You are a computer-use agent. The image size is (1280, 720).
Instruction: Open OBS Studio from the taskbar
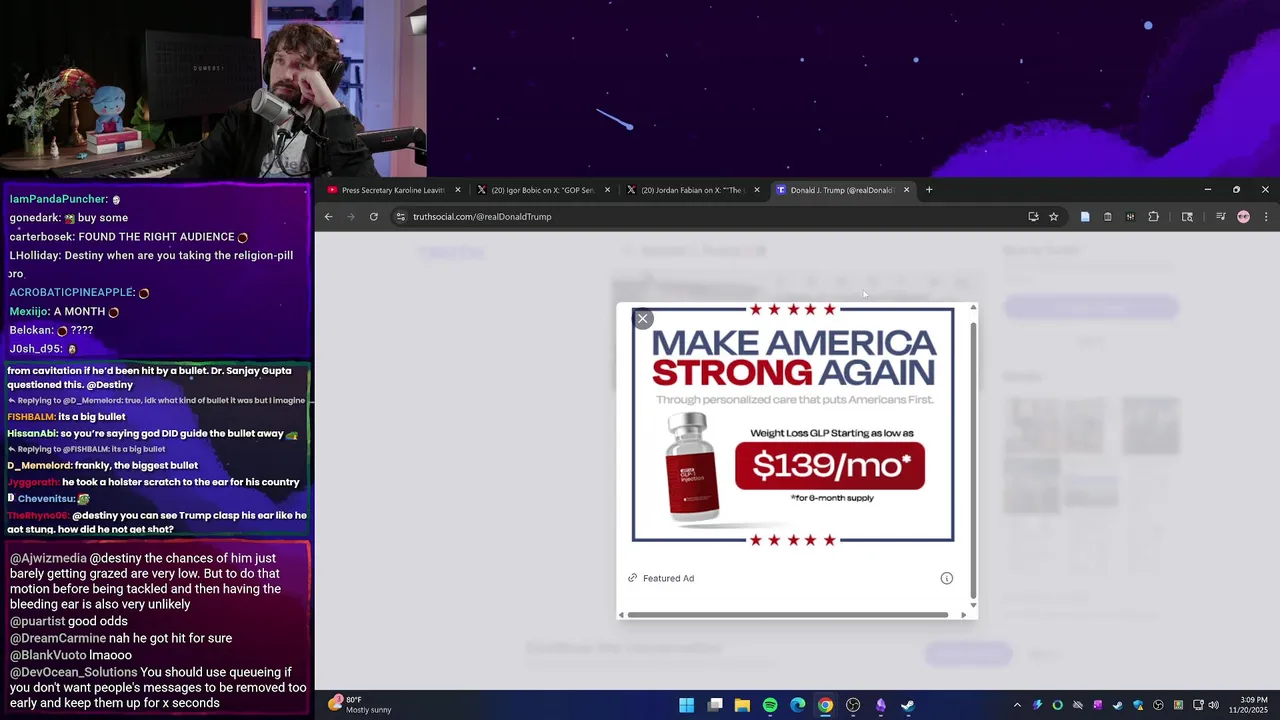[x=853, y=705]
